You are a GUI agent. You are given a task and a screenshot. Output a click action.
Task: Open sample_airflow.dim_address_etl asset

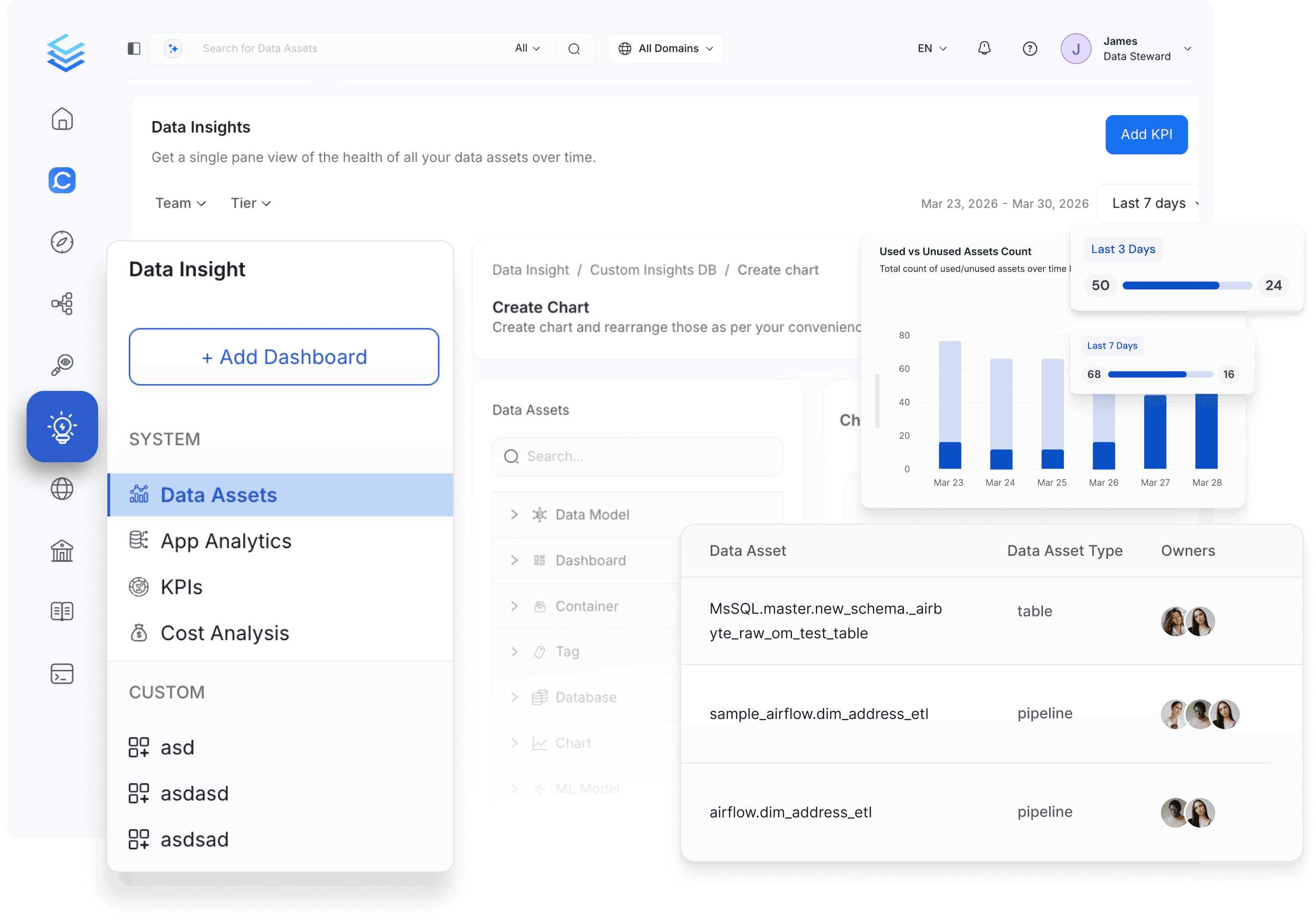pyautogui.click(x=819, y=714)
